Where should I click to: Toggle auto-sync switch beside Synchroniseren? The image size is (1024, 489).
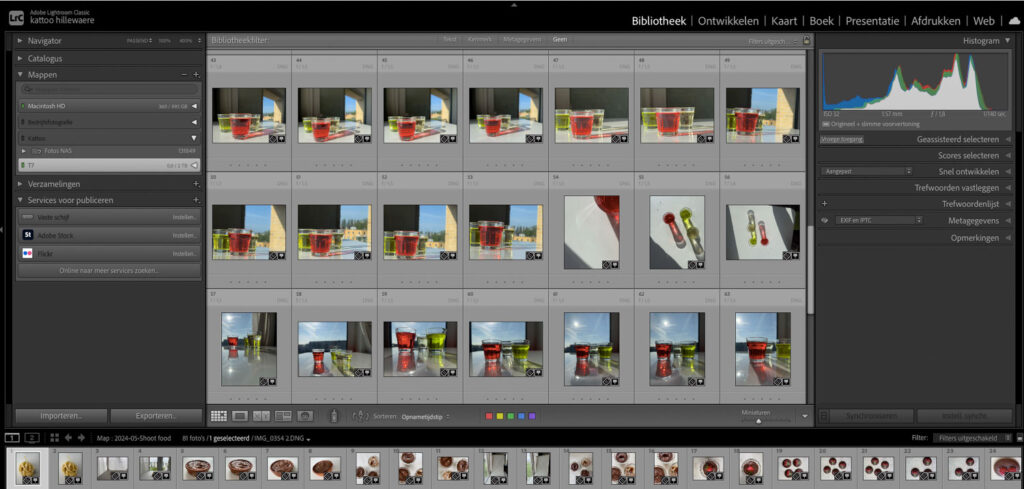point(824,416)
